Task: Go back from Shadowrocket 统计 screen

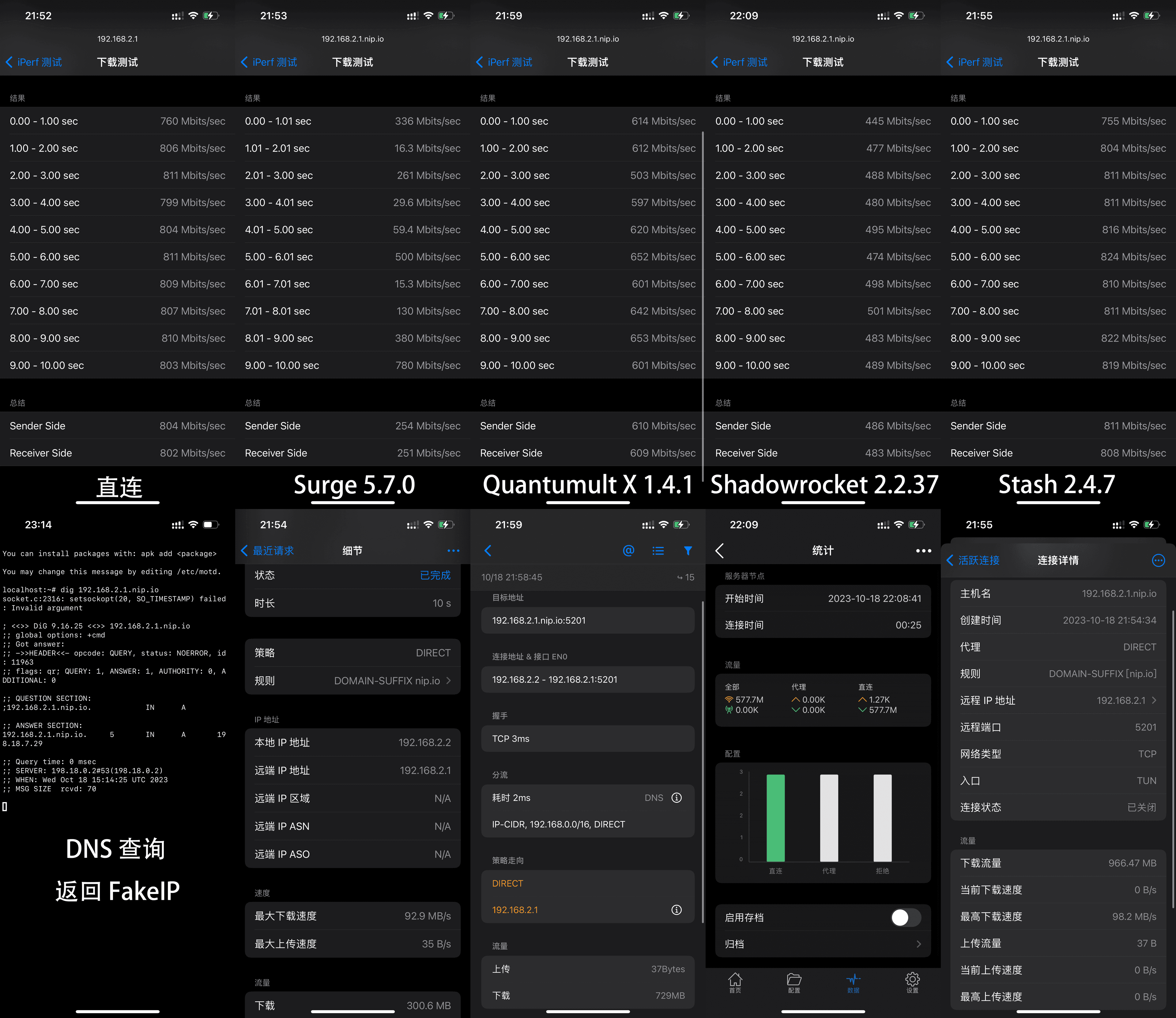Action: [720, 550]
